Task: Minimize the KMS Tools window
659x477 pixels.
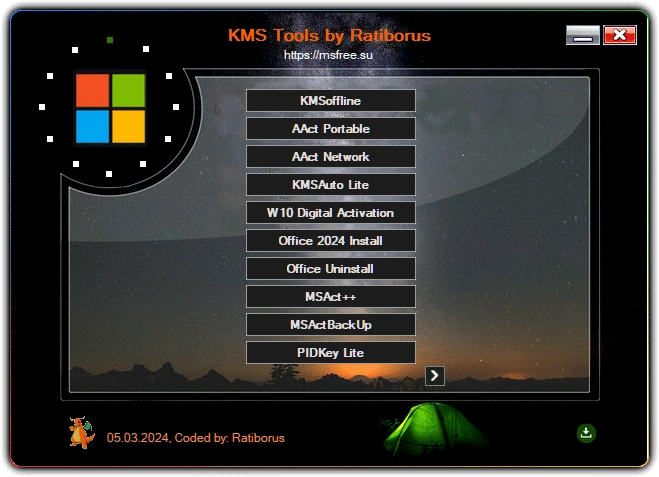Action: coord(583,35)
